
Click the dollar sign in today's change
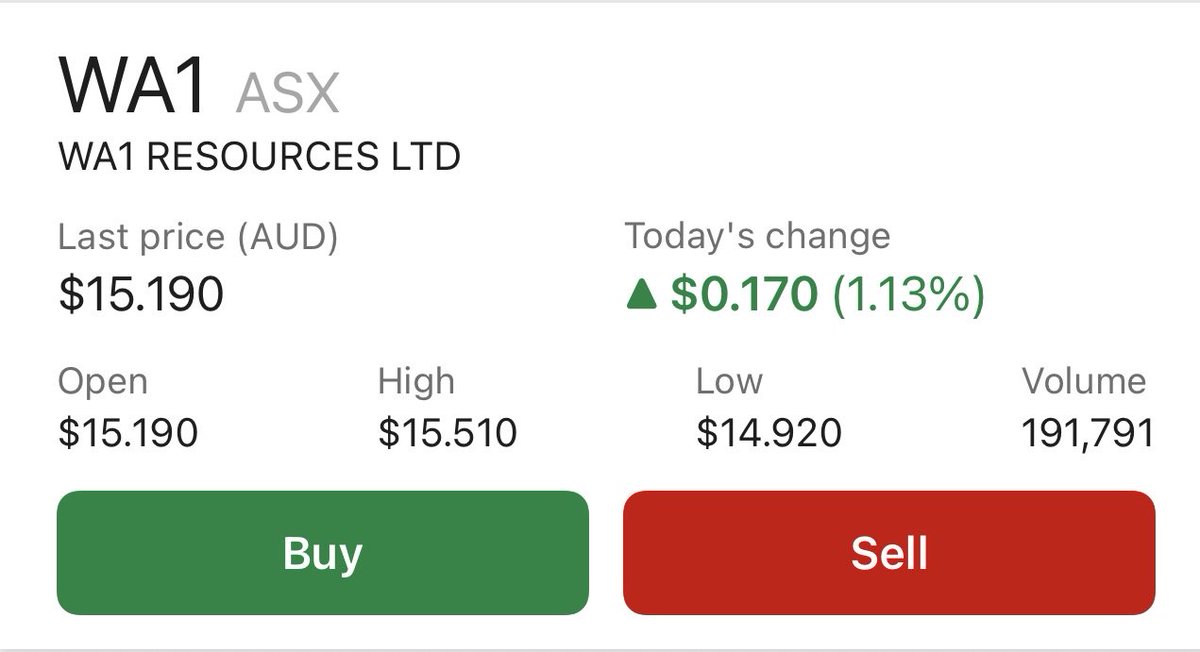coord(682,296)
